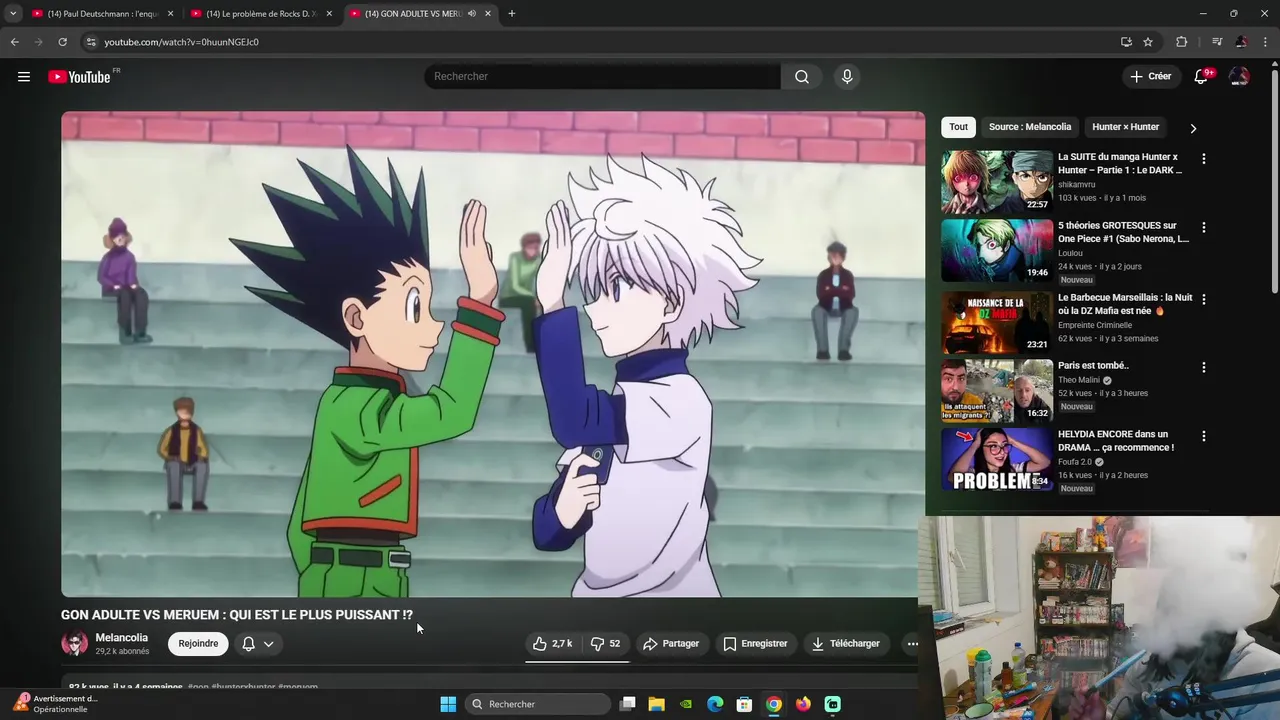Open Melancolia channel avatar
This screenshot has height=720, width=1280.
[75, 644]
